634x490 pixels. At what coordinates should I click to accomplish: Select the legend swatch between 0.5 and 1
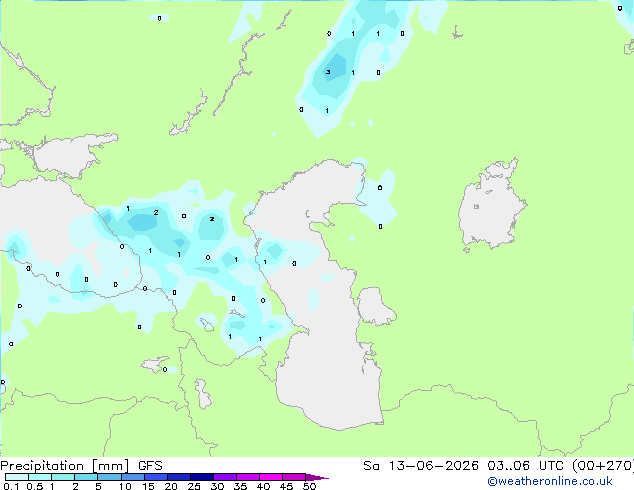coord(40,477)
